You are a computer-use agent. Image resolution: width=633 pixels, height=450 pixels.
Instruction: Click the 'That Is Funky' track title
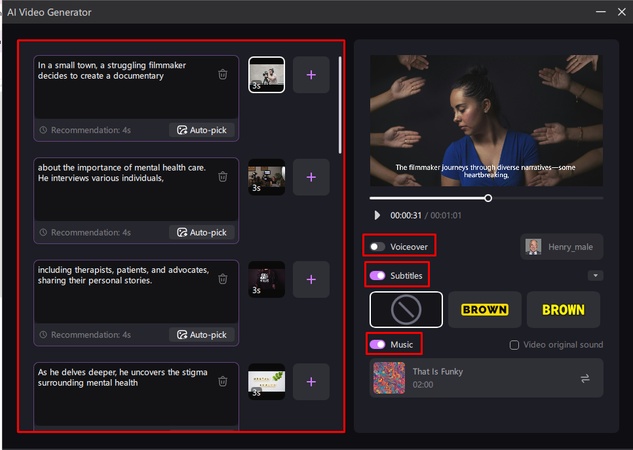click(x=438, y=372)
